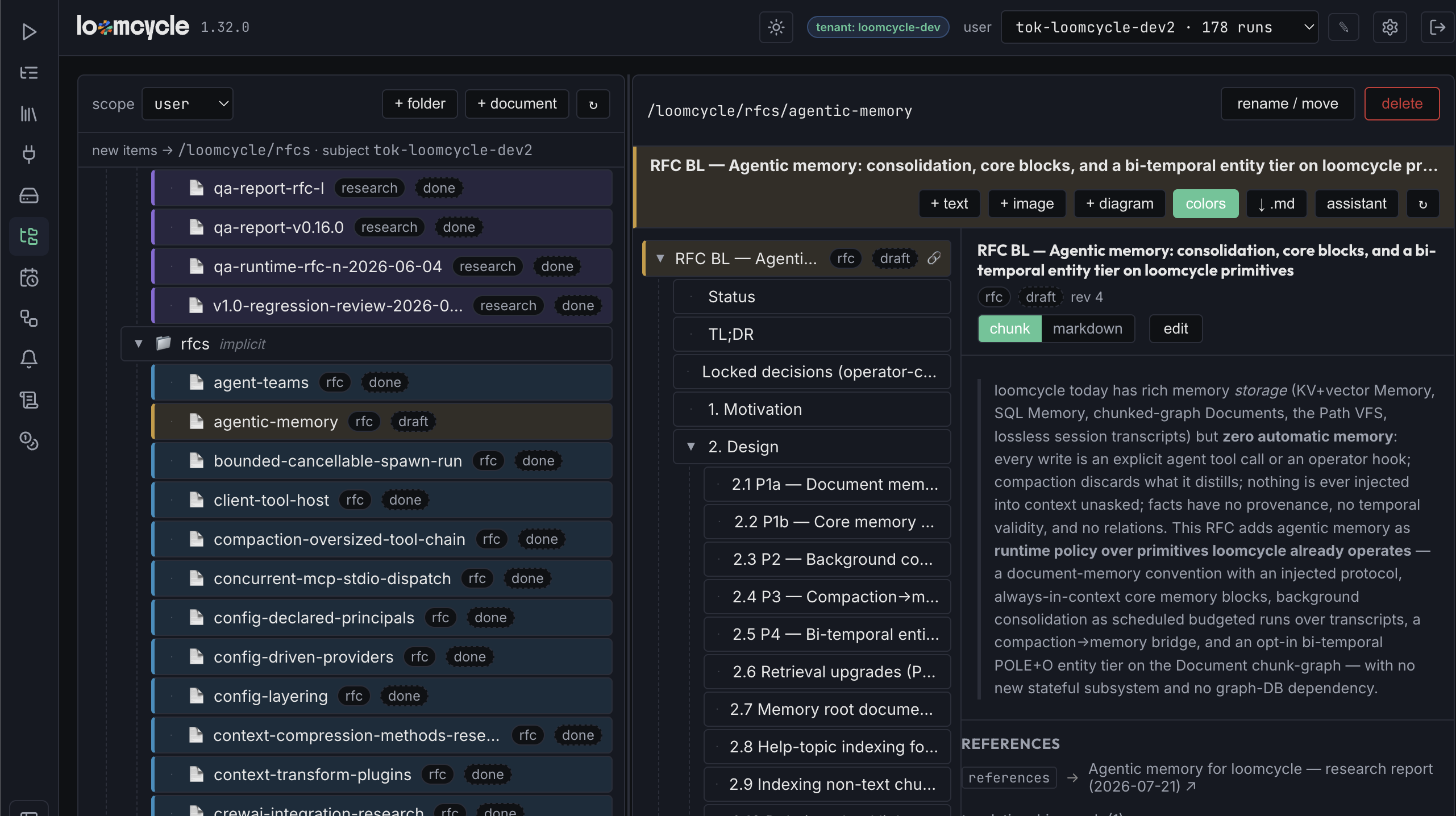Open Agentic memory research report link
Screen dimensions: 1456x816
tap(1260, 777)
